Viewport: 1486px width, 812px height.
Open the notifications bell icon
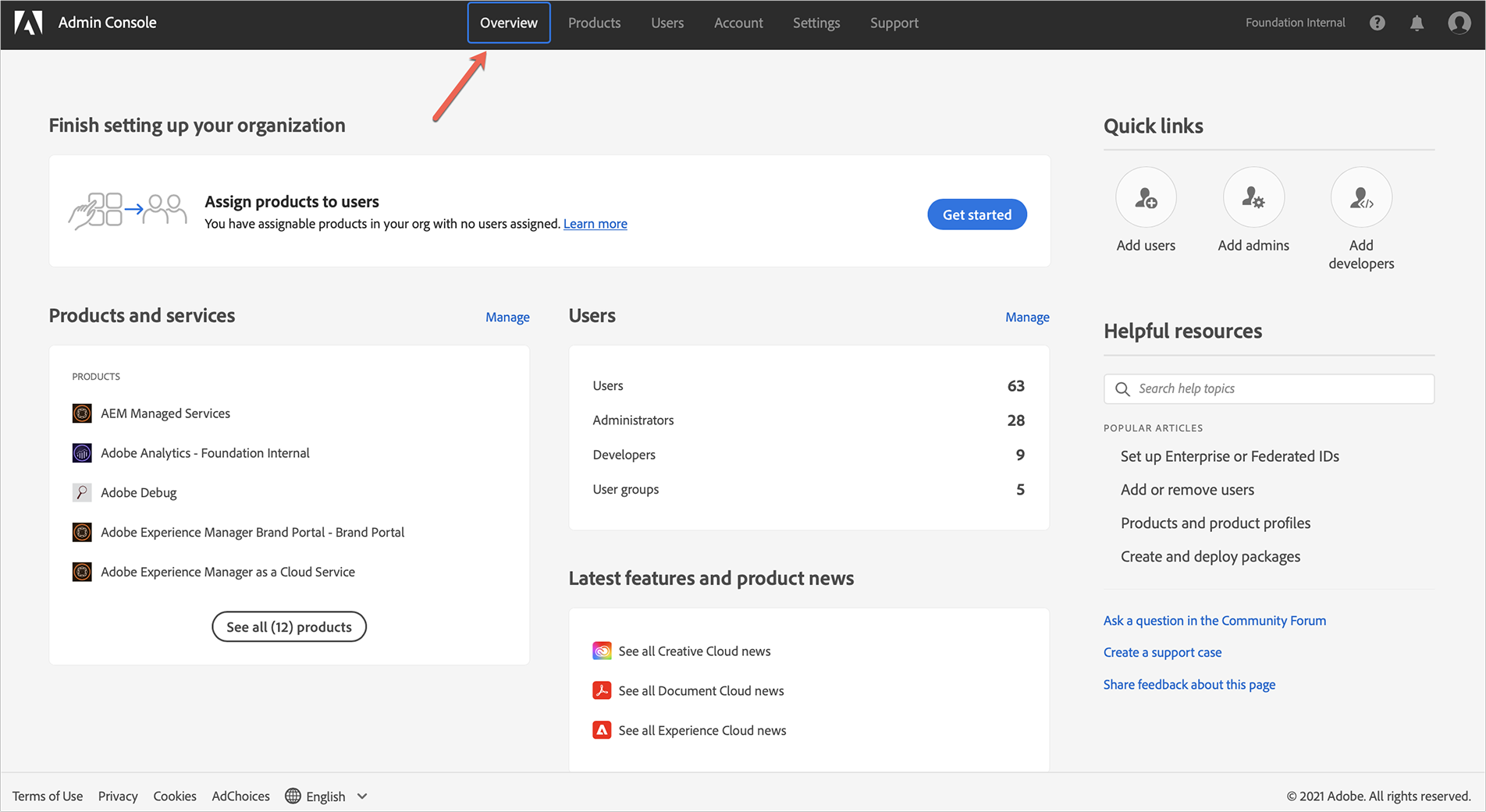click(1417, 23)
